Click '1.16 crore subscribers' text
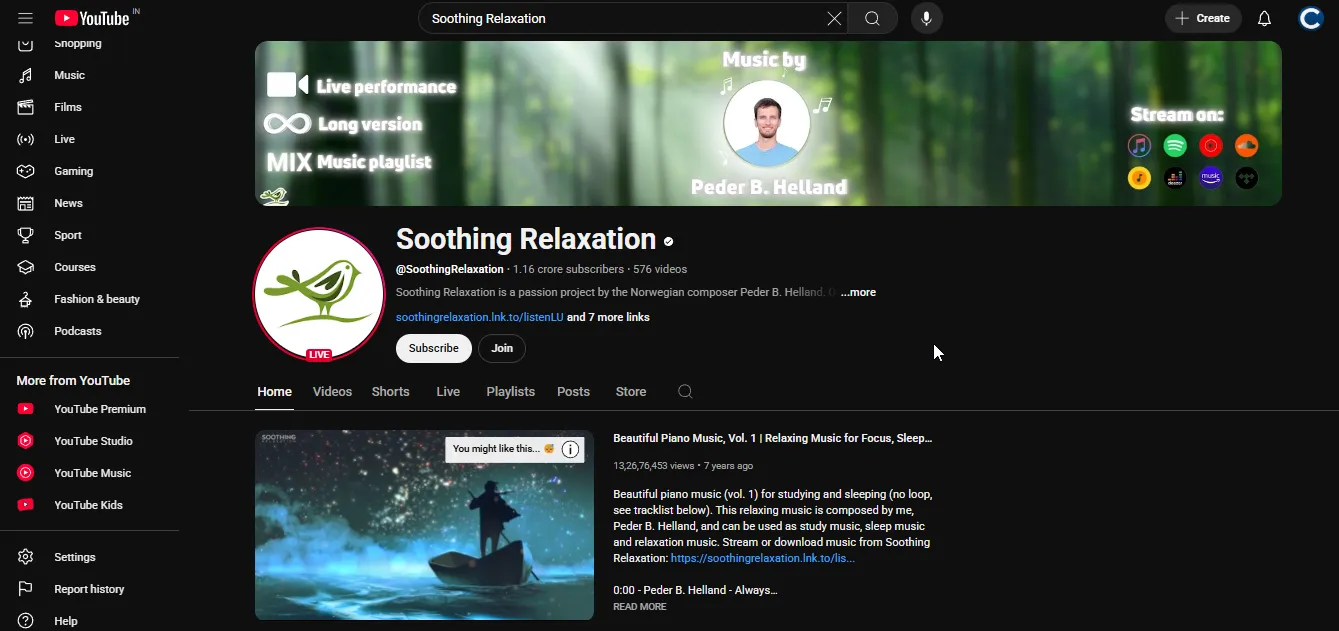The width and height of the screenshot is (1339, 631). (x=568, y=269)
